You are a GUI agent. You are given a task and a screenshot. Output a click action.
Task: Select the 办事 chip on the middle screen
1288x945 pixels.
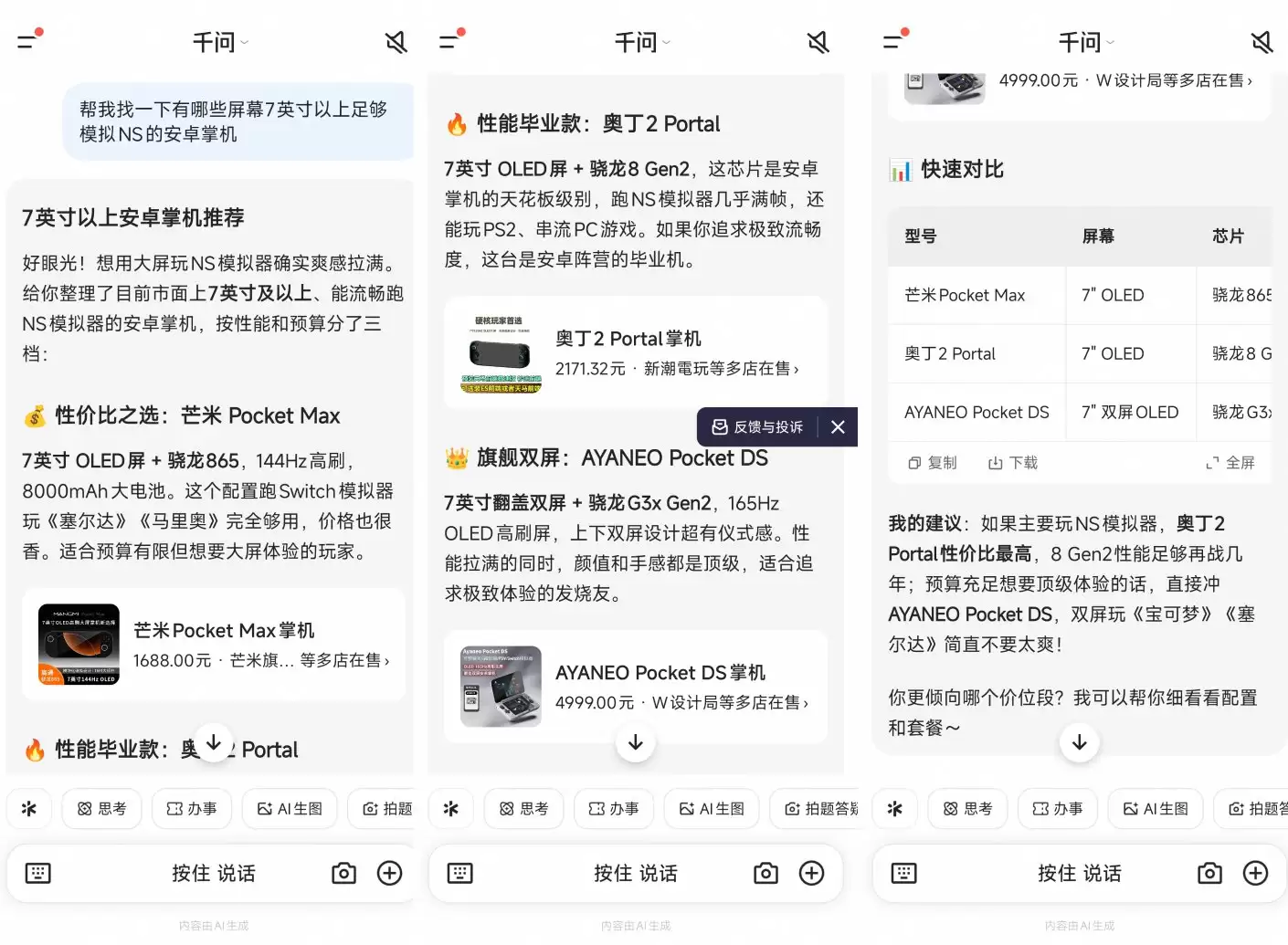pyautogui.click(x=613, y=808)
